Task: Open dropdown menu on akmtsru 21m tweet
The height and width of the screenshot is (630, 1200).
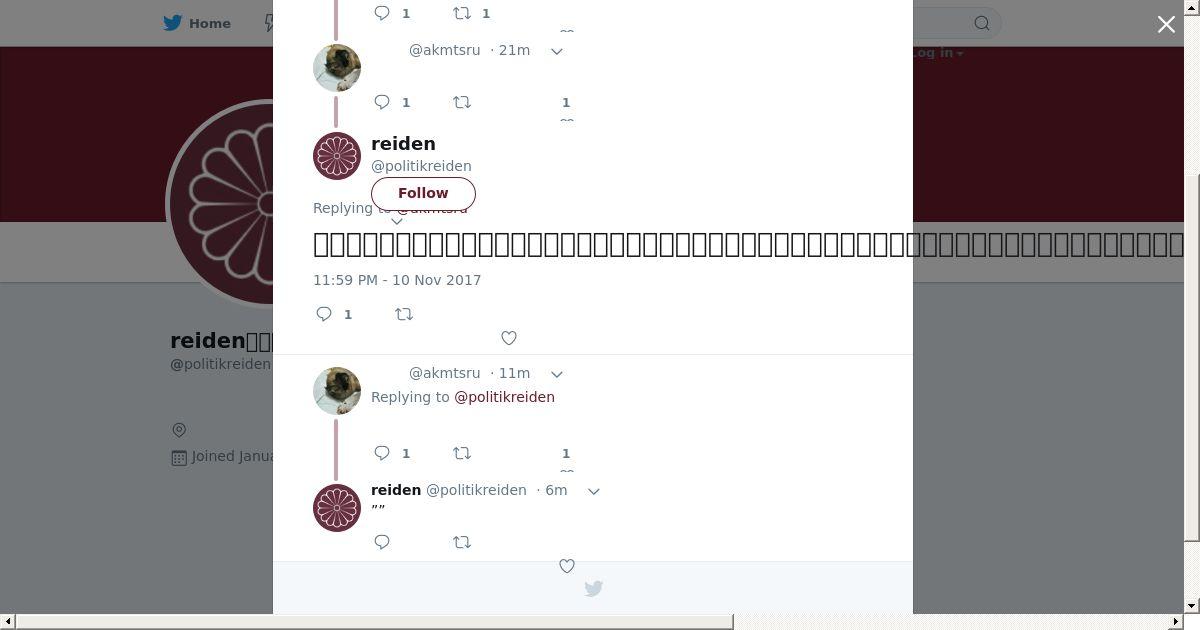Action: pyautogui.click(x=557, y=51)
